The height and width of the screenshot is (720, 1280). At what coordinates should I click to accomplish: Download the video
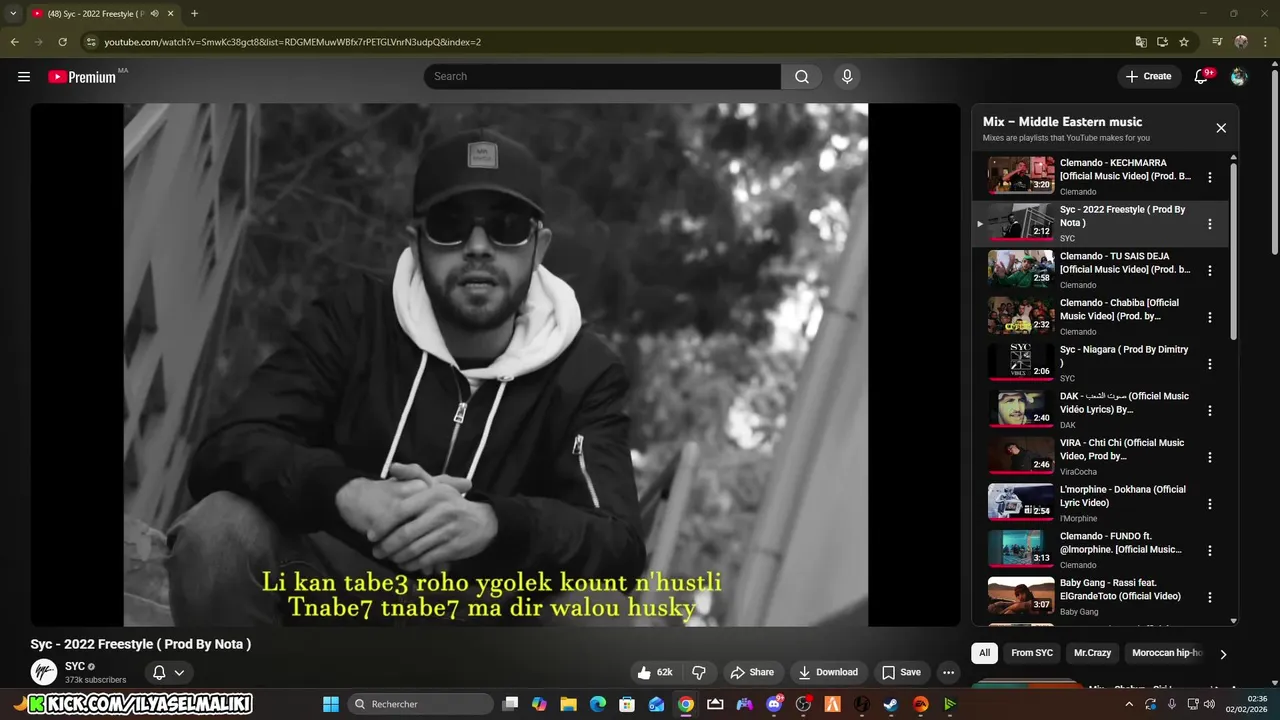pos(828,672)
